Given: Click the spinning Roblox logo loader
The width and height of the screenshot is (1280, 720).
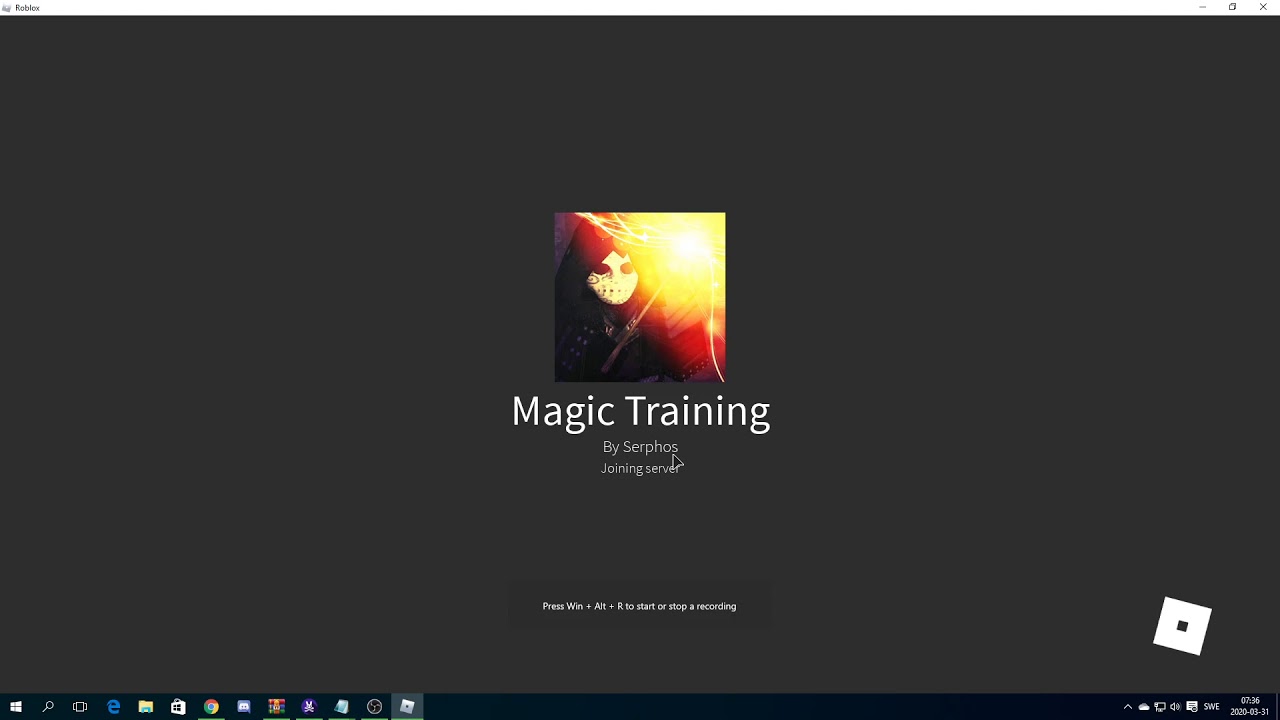Looking at the screenshot, I should (1182, 626).
